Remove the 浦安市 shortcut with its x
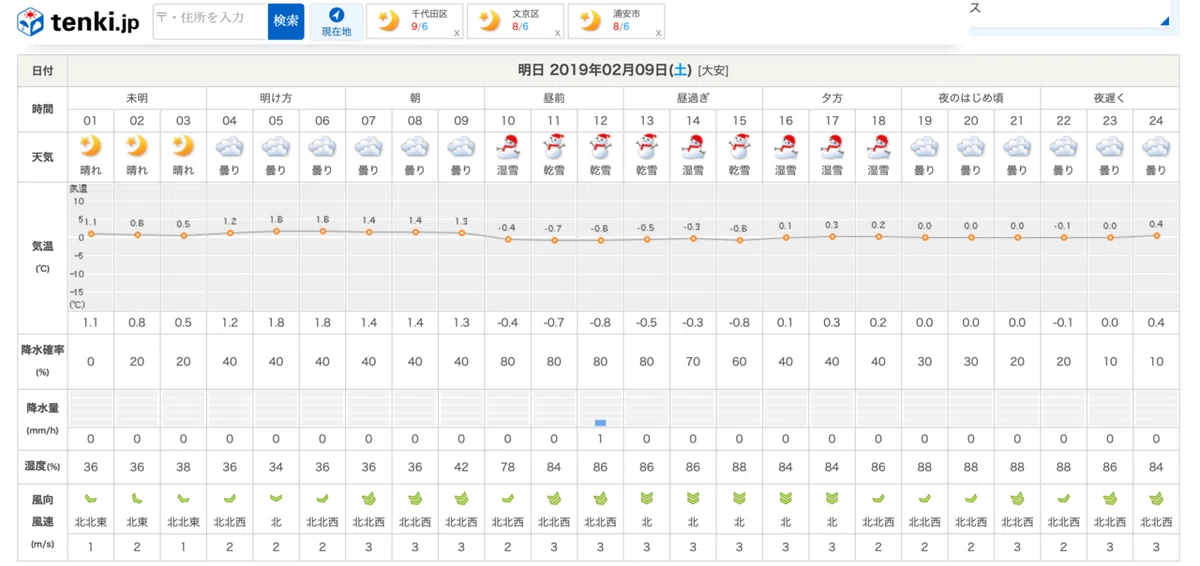Image resolution: width=1200 pixels, height=566 pixels. tap(659, 33)
